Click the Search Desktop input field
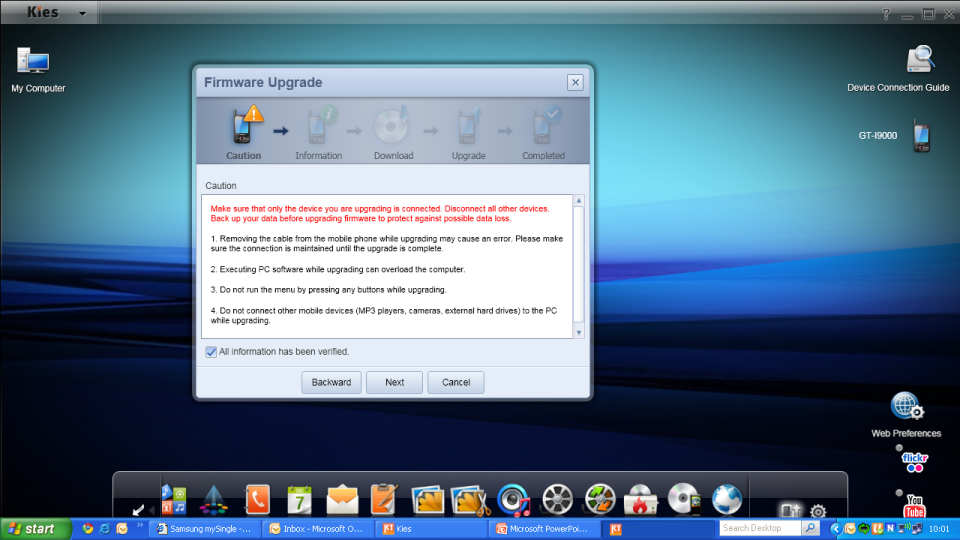The height and width of the screenshot is (540, 960). pyautogui.click(x=759, y=528)
